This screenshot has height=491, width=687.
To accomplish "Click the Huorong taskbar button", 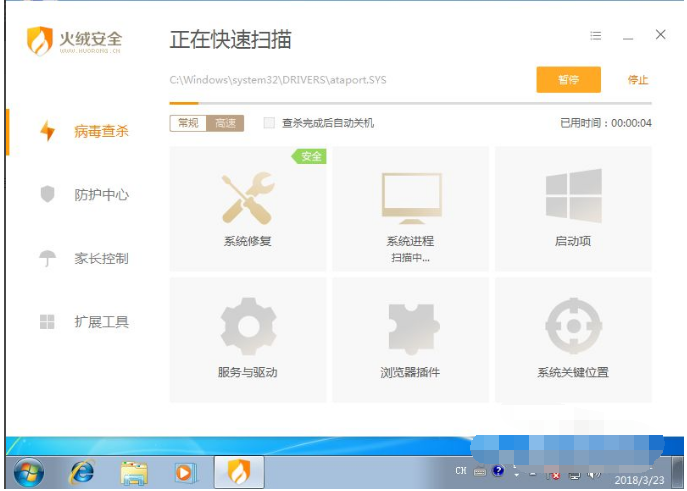I will [239, 472].
